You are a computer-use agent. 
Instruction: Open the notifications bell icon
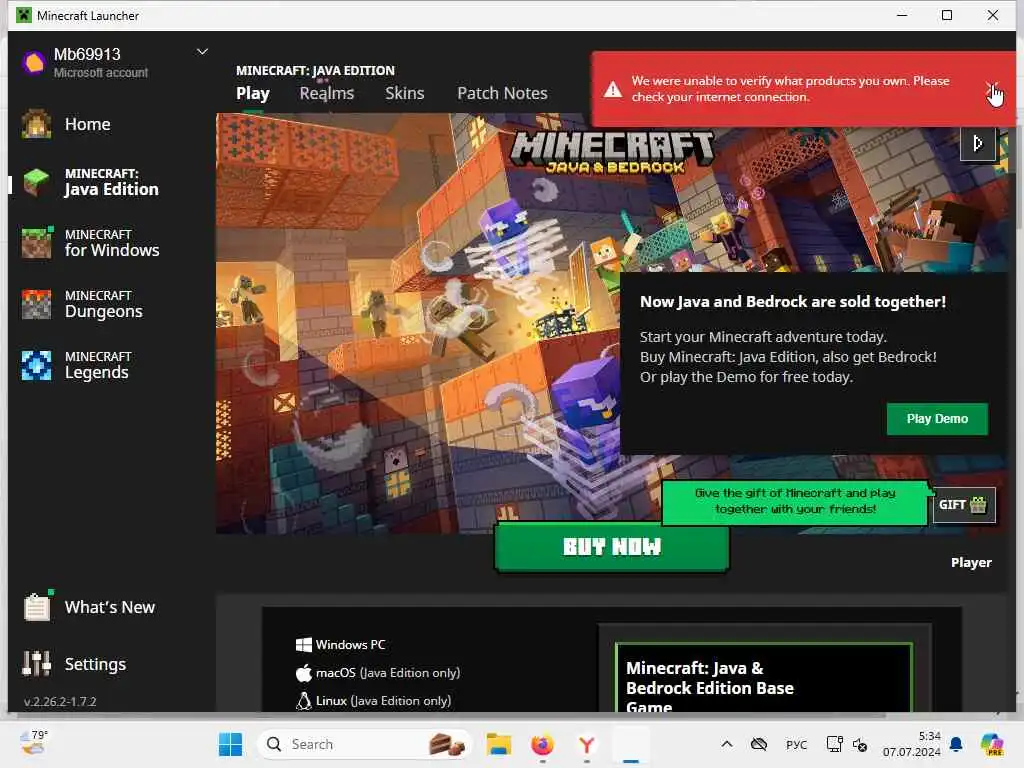click(x=956, y=744)
